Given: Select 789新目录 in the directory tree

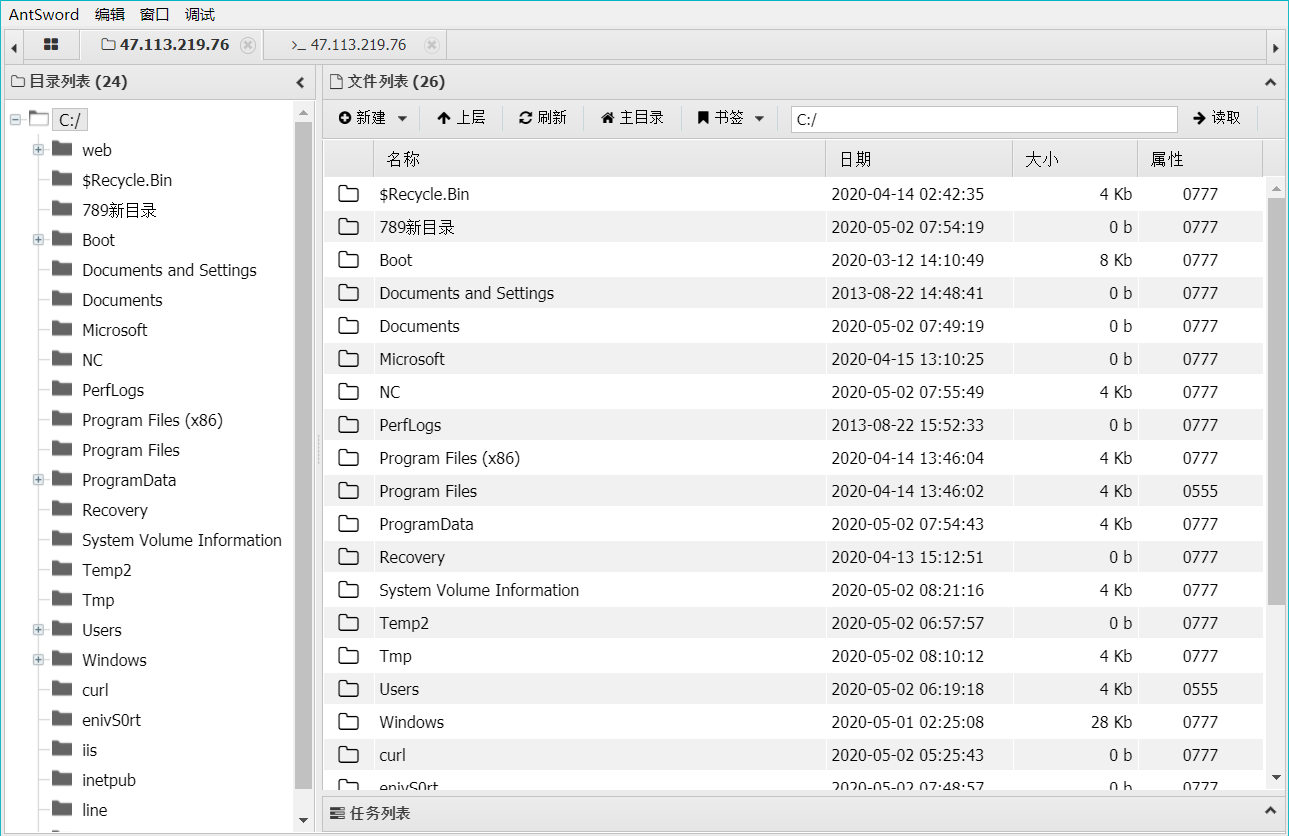Looking at the screenshot, I should point(120,210).
